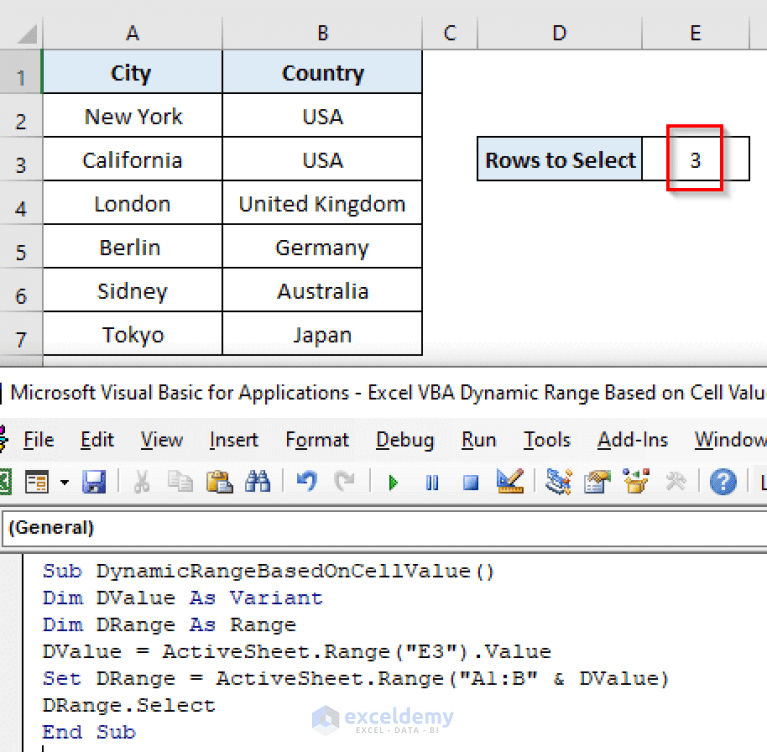Select the Sidney cell

[x=133, y=290]
